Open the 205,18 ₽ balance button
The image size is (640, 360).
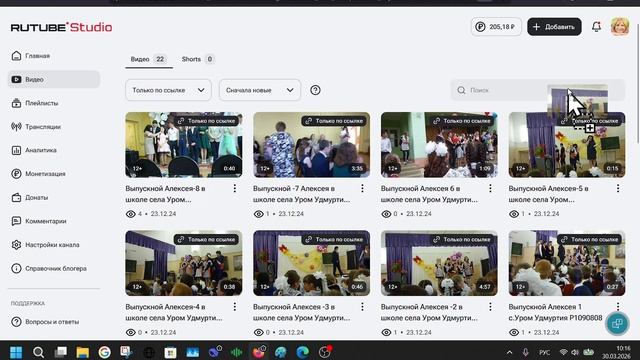496,27
